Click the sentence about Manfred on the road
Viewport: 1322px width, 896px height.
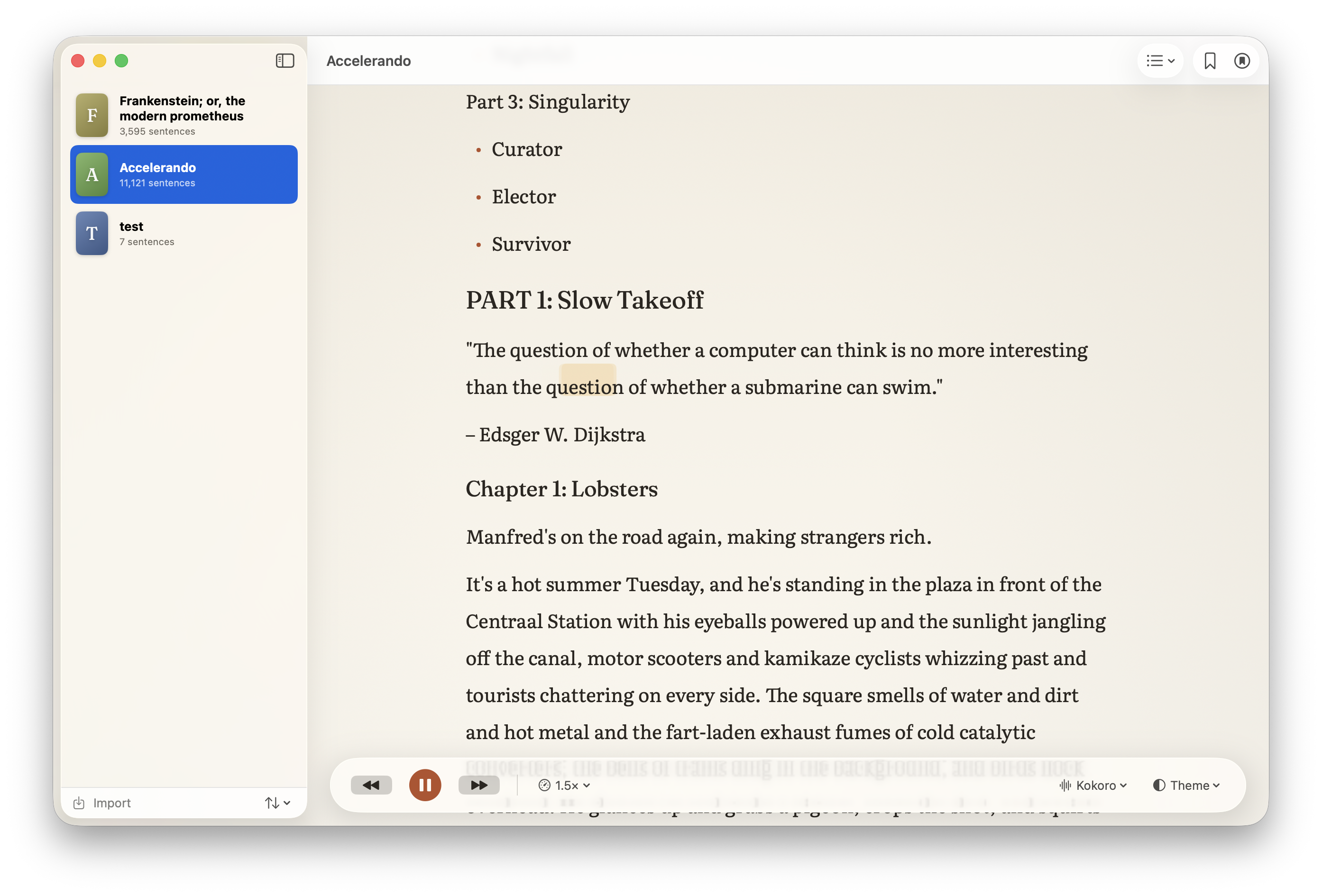[x=698, y=537]
